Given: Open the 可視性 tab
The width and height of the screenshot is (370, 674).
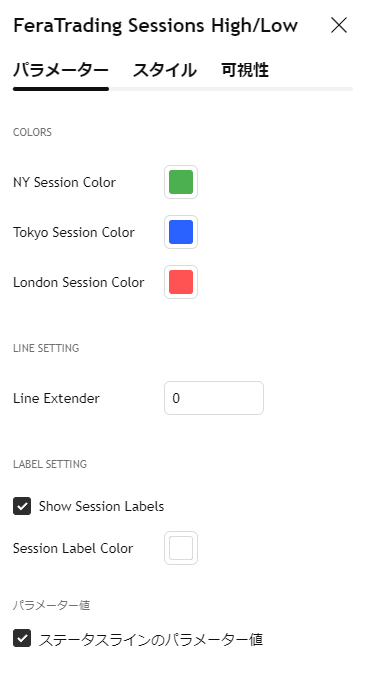Looking at the screenshot, I should click(x=245, y=70).
